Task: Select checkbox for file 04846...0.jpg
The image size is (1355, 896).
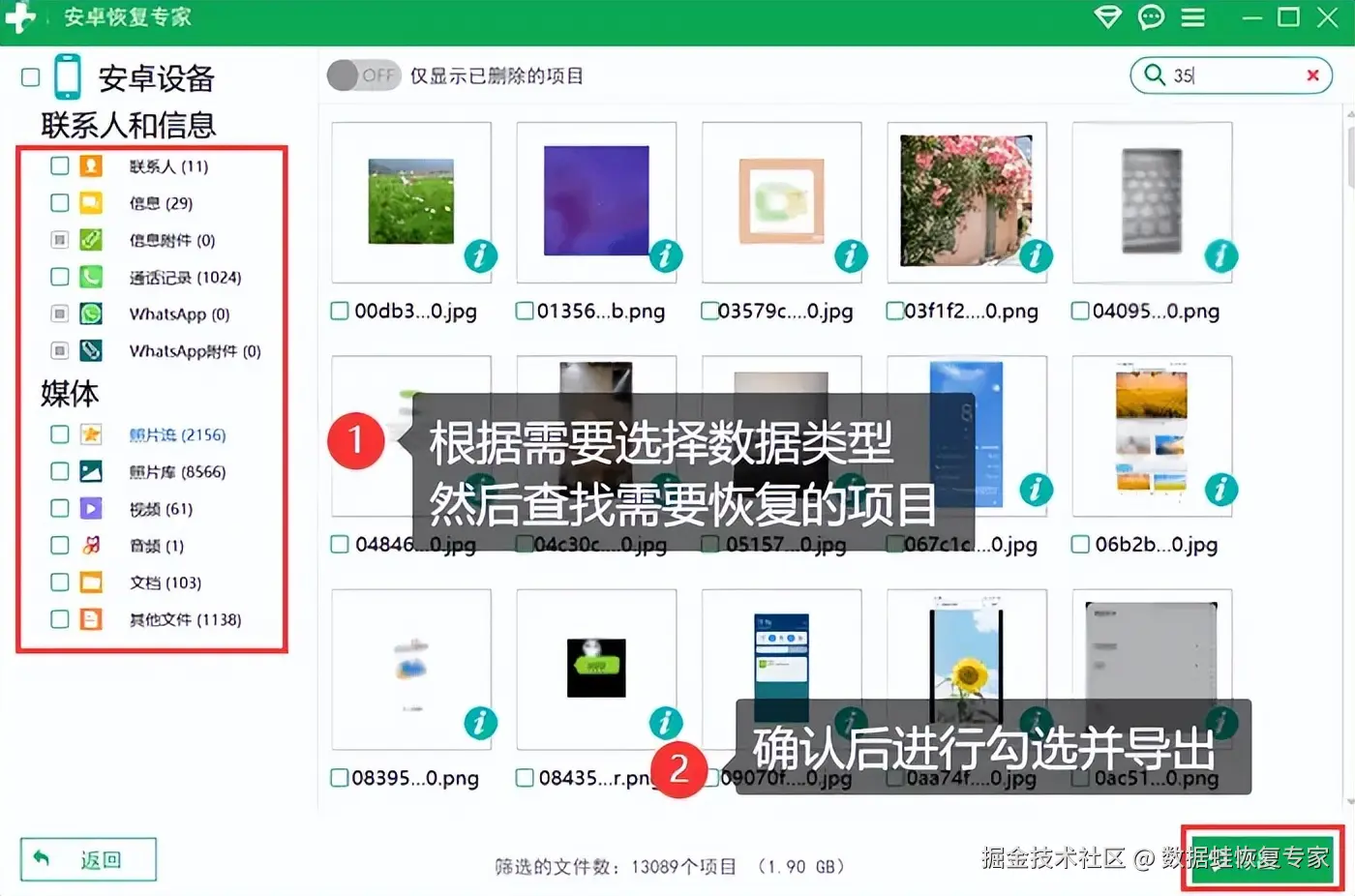Action: [340, 545]
